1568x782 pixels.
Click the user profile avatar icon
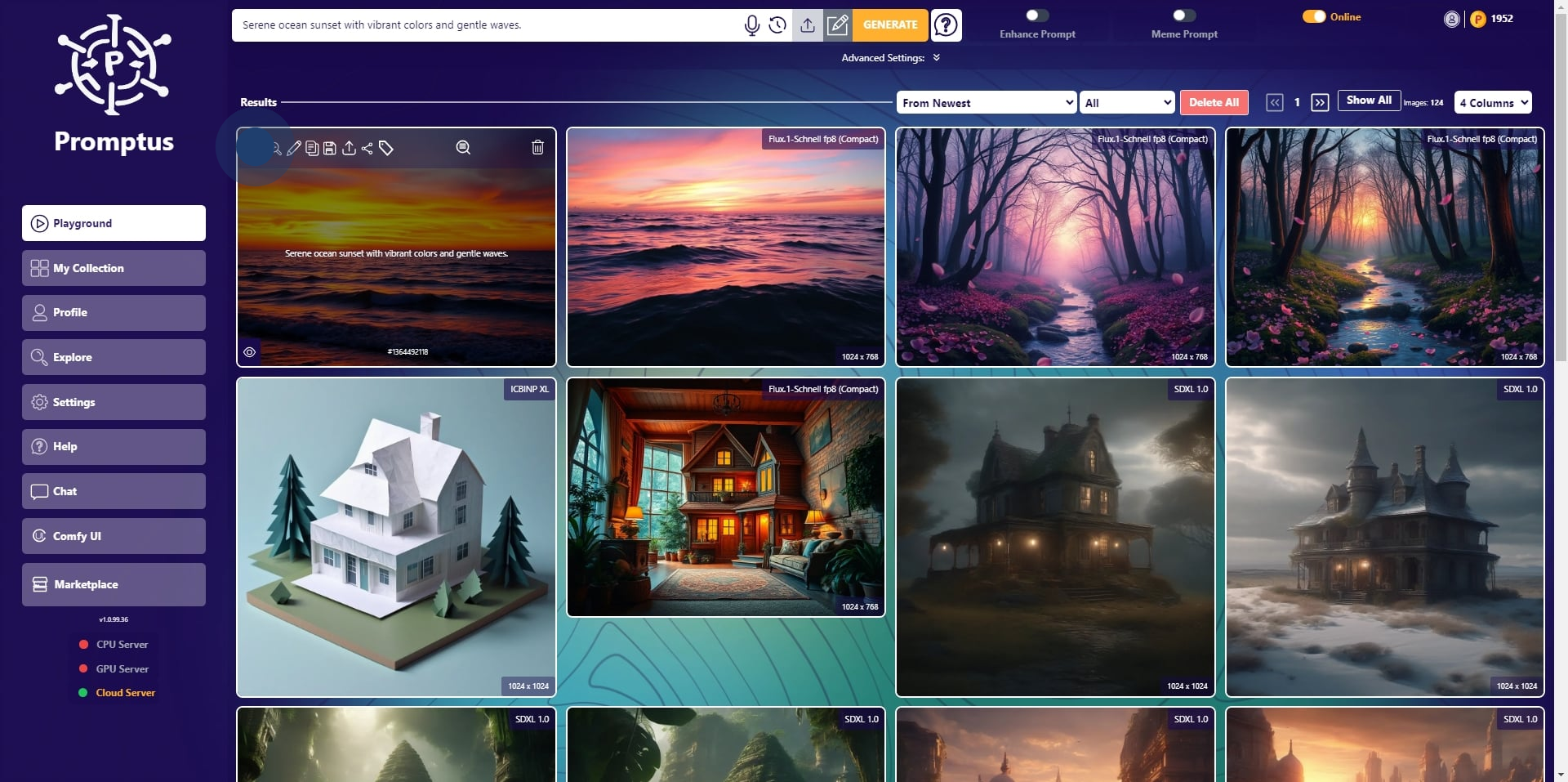1451,19
